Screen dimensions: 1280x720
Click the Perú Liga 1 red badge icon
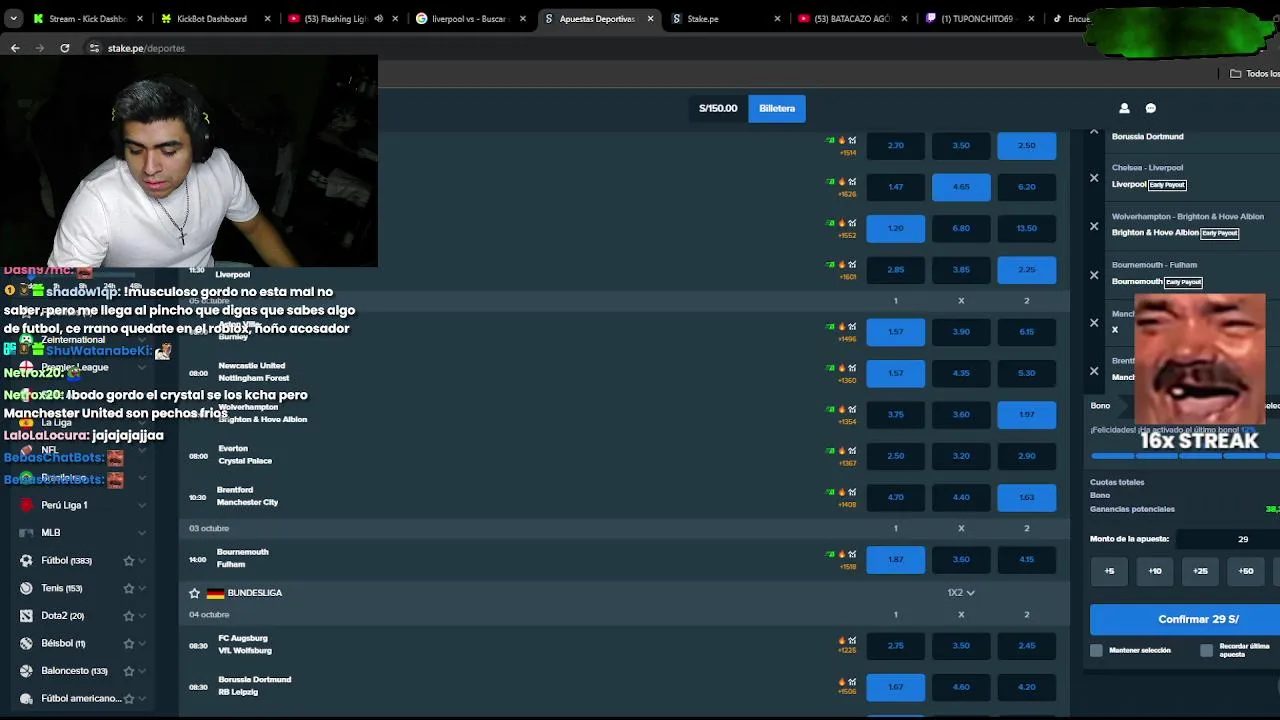[x=26, y=505]
